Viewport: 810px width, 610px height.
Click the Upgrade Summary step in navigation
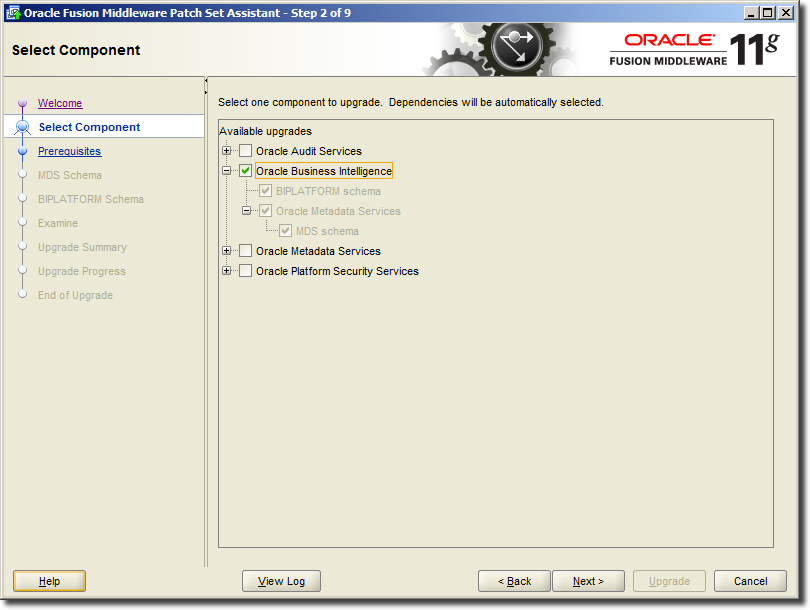[82, 247]
